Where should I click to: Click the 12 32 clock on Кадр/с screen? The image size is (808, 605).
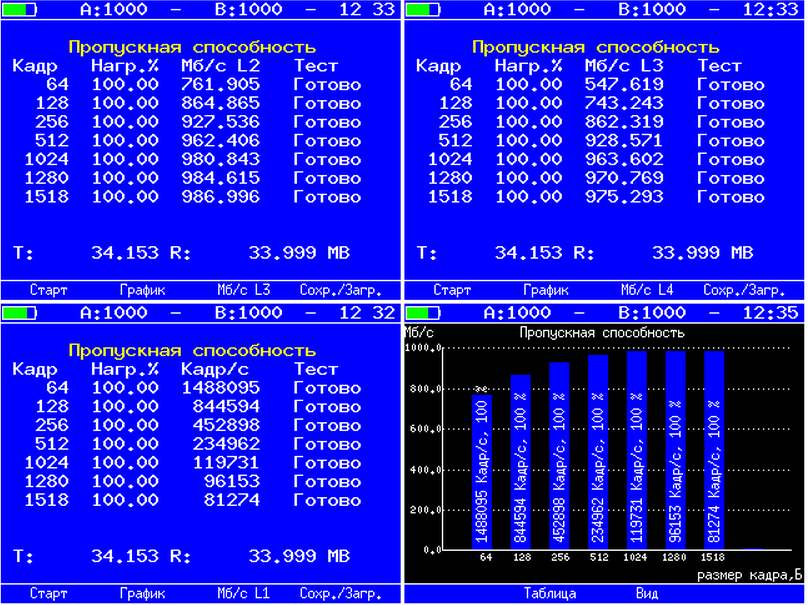point(367,313)
